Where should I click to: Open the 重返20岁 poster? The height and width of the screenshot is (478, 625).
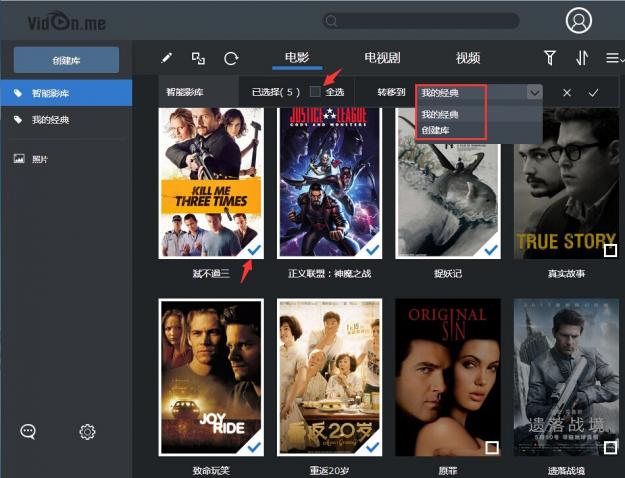[x=329, y=377]
